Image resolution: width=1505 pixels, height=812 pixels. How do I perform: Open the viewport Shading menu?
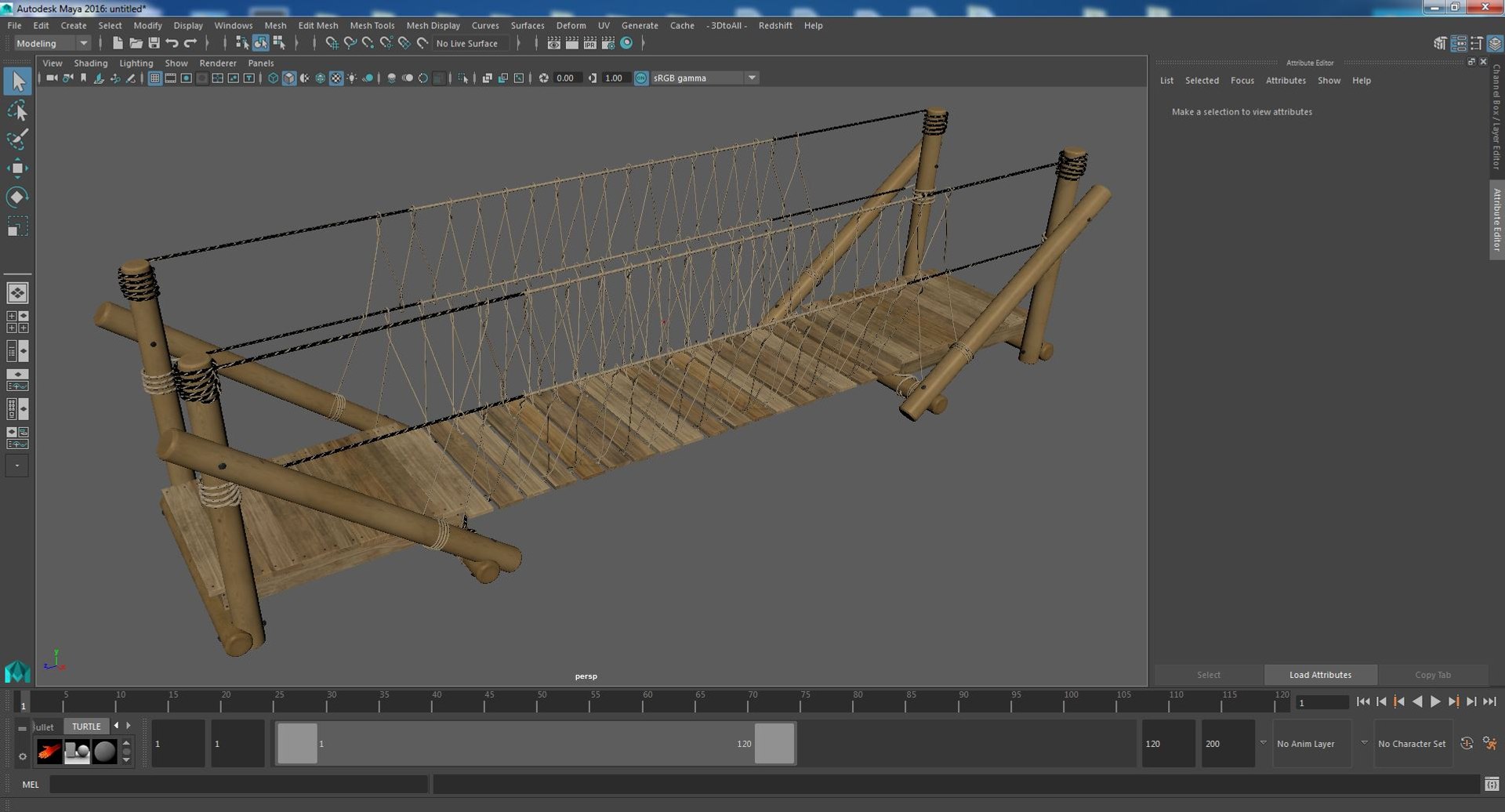[x=91, y=63]
